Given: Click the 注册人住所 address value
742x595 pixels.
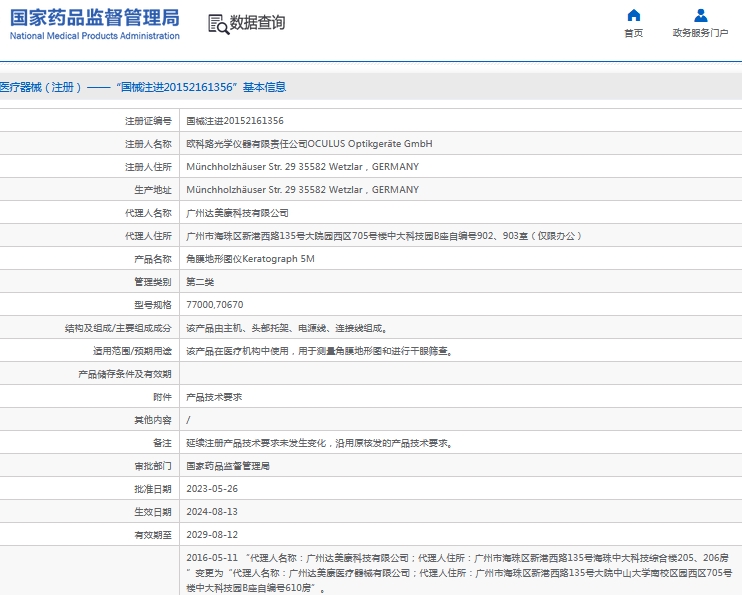Looking at the screenshot, I should point(302,167).
